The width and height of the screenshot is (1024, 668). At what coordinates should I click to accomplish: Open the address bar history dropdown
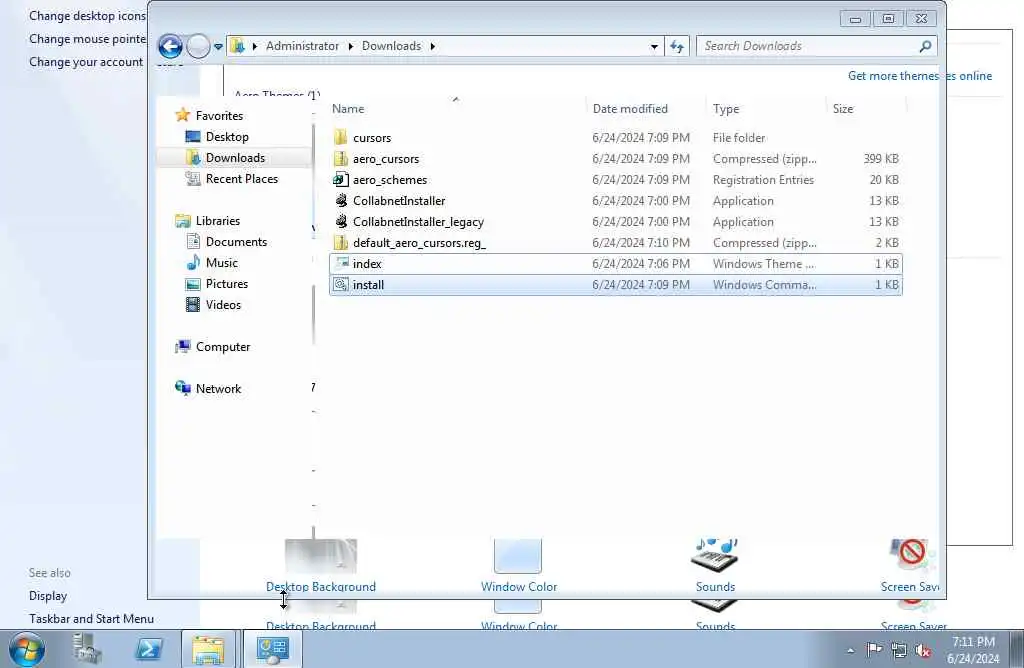point(654,46)
